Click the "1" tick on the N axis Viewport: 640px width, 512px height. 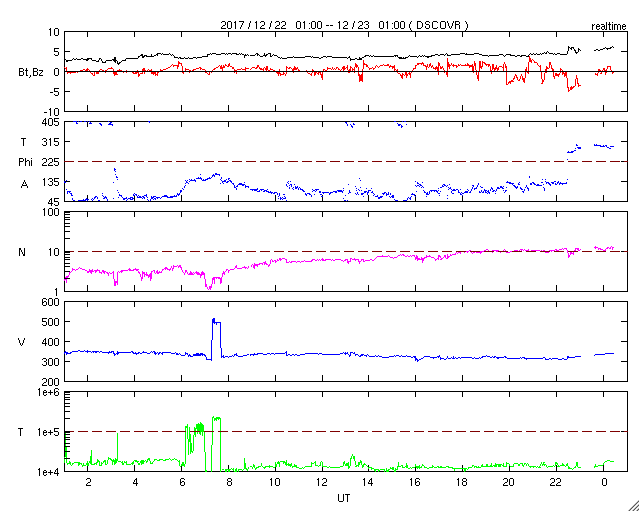58,292
